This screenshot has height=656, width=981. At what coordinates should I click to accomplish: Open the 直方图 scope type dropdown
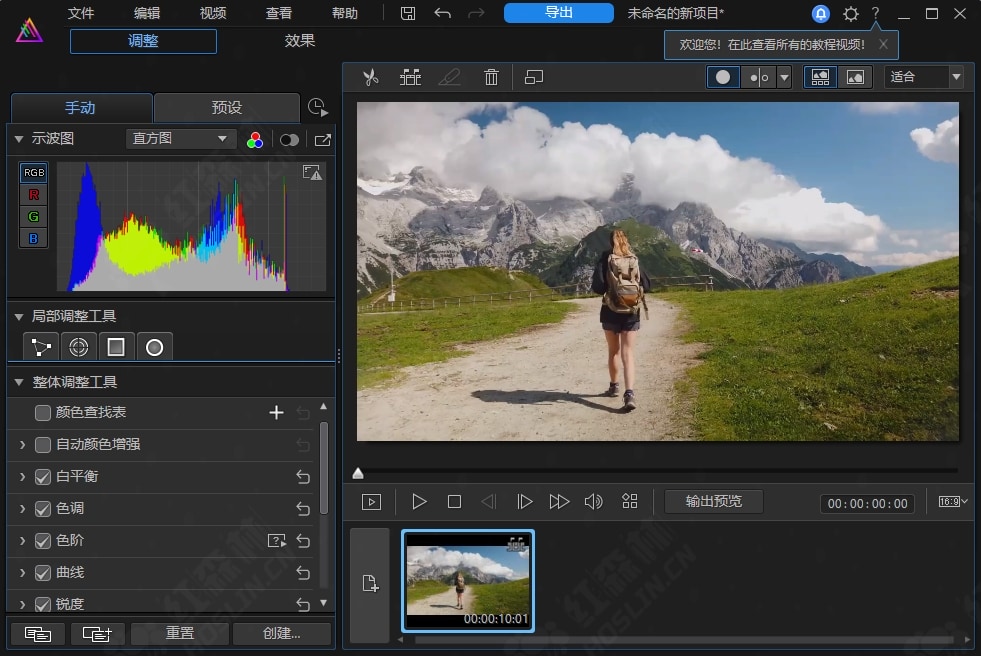click(180, 139)
